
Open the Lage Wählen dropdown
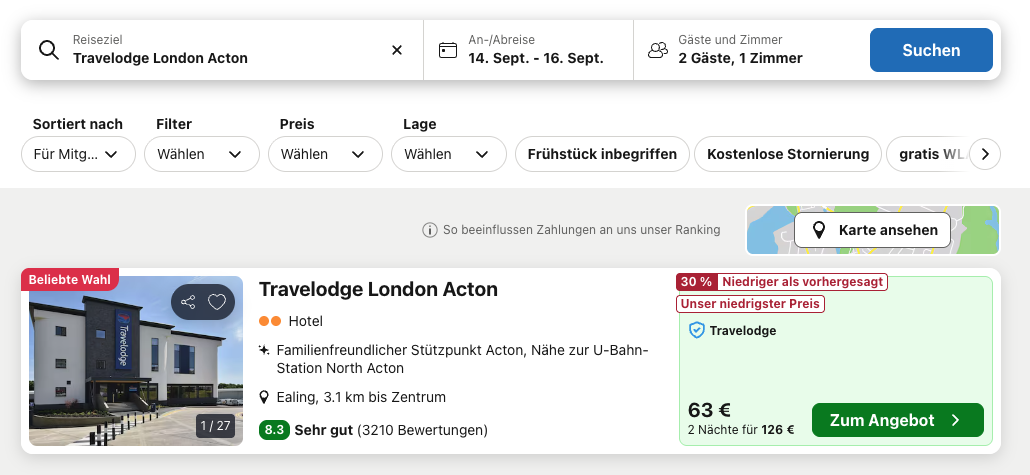click(x=449, y=154)
